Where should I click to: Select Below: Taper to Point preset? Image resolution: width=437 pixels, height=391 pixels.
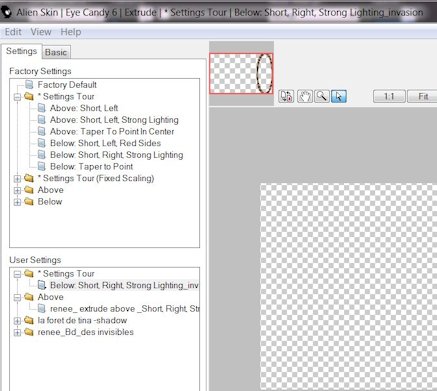pyautogui.click(x=91, y=166)
